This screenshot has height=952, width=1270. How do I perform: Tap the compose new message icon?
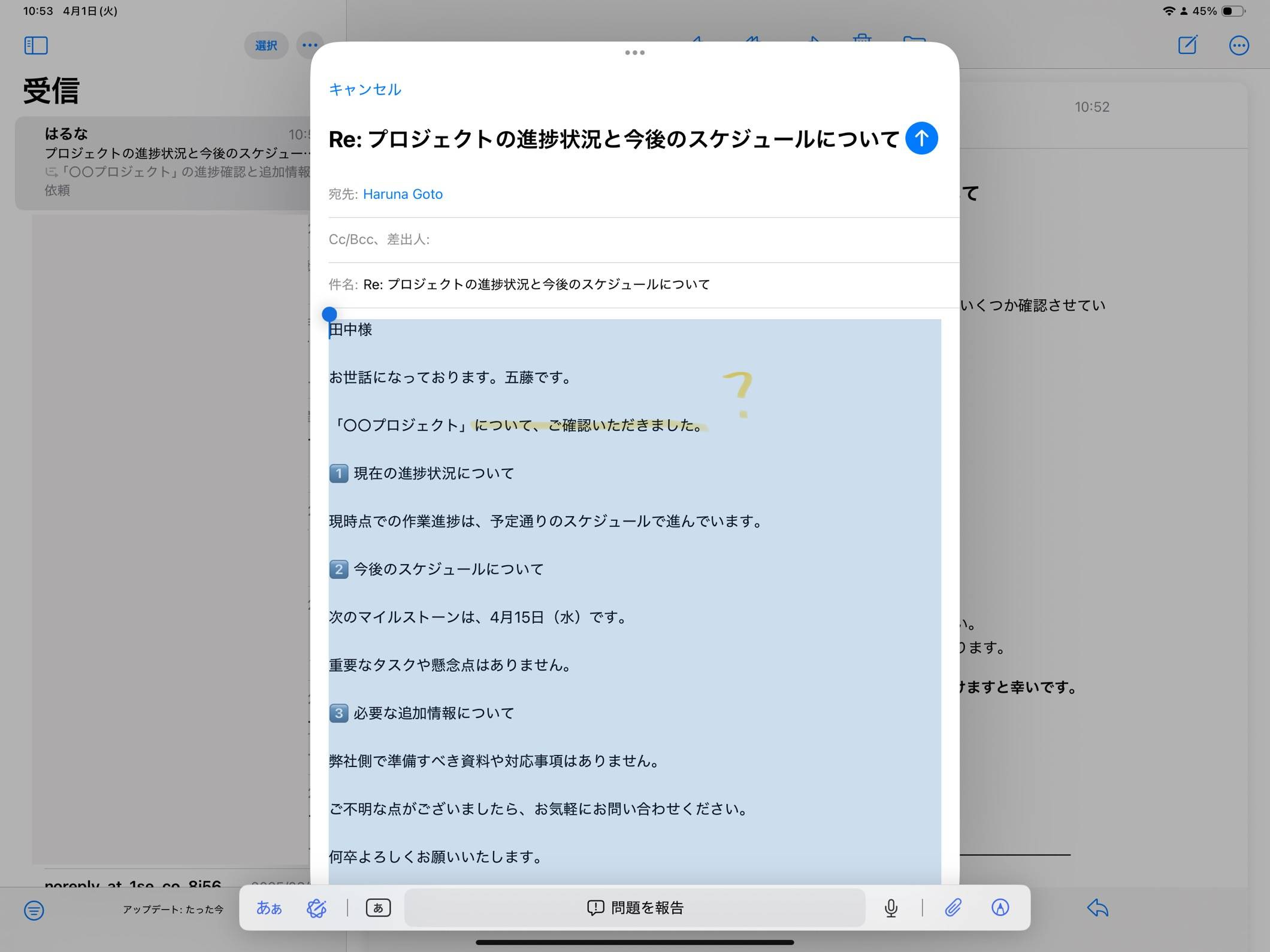(x=1187, y=46)
